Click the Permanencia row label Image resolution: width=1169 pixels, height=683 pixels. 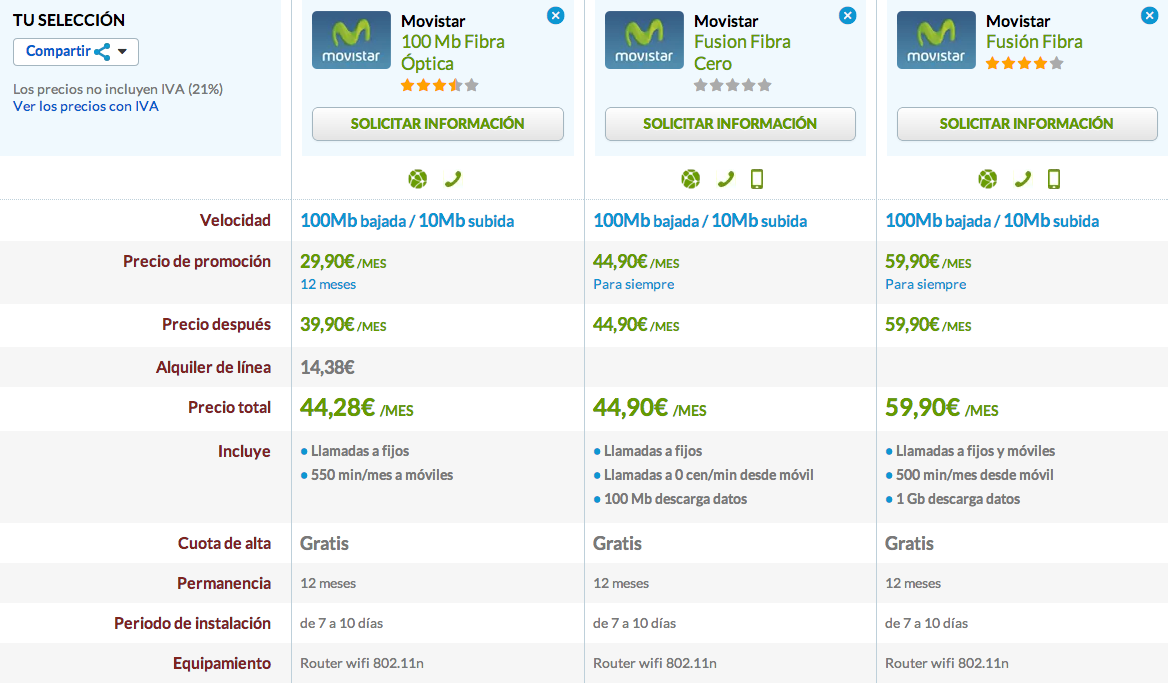224,584
